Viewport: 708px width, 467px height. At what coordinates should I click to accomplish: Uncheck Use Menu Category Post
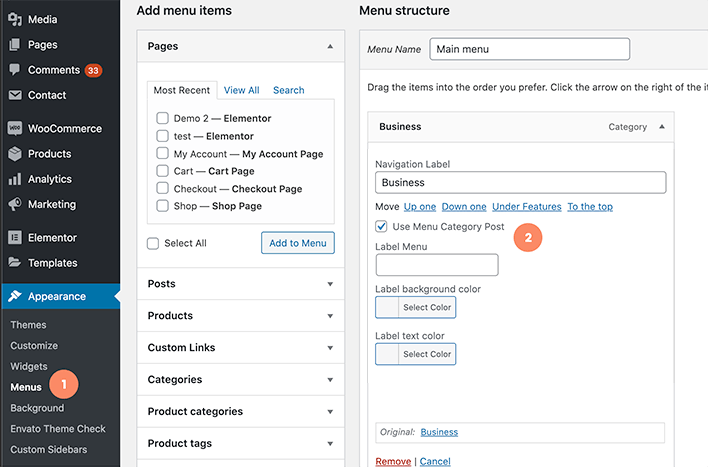382,227
